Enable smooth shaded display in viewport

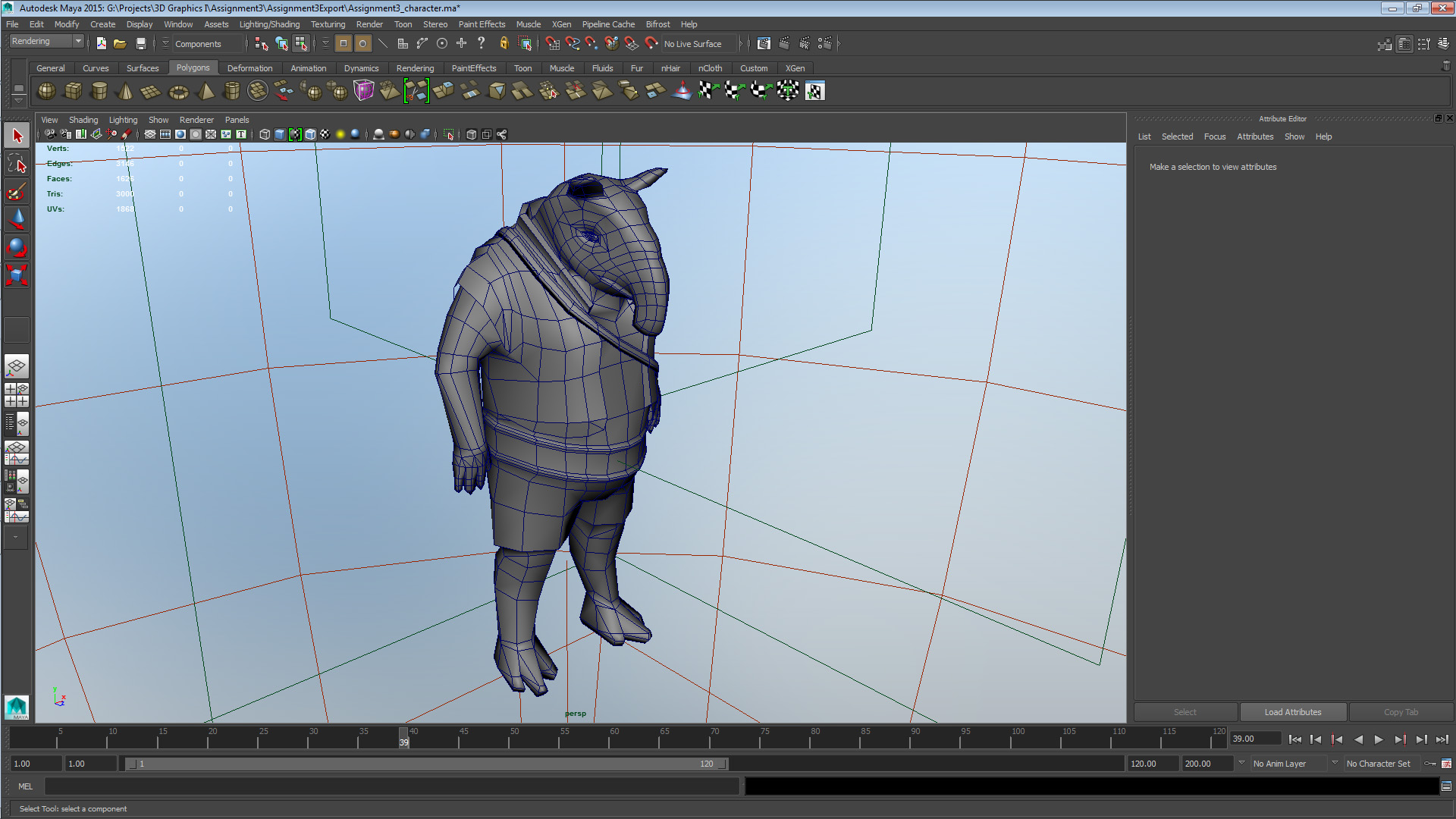click(x=281, y=134)
